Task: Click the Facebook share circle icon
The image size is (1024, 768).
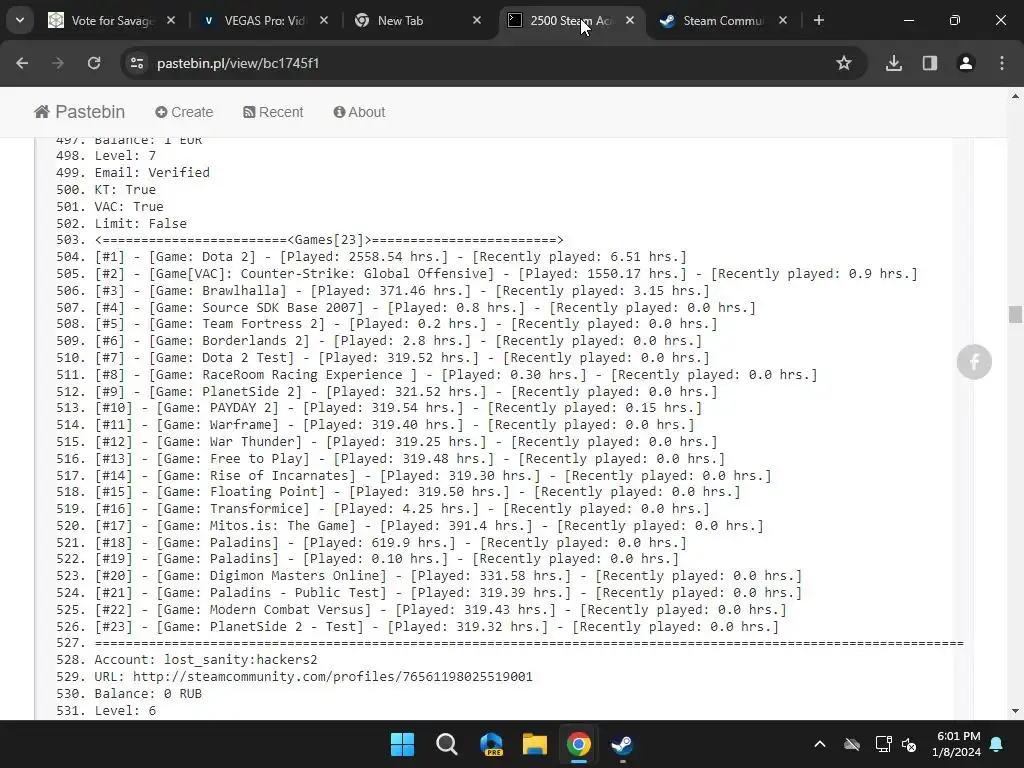Action: click(974, 362)
